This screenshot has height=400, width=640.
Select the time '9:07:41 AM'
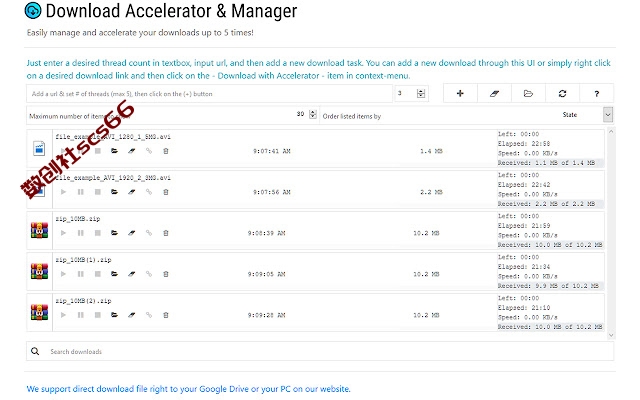[271, 151]
